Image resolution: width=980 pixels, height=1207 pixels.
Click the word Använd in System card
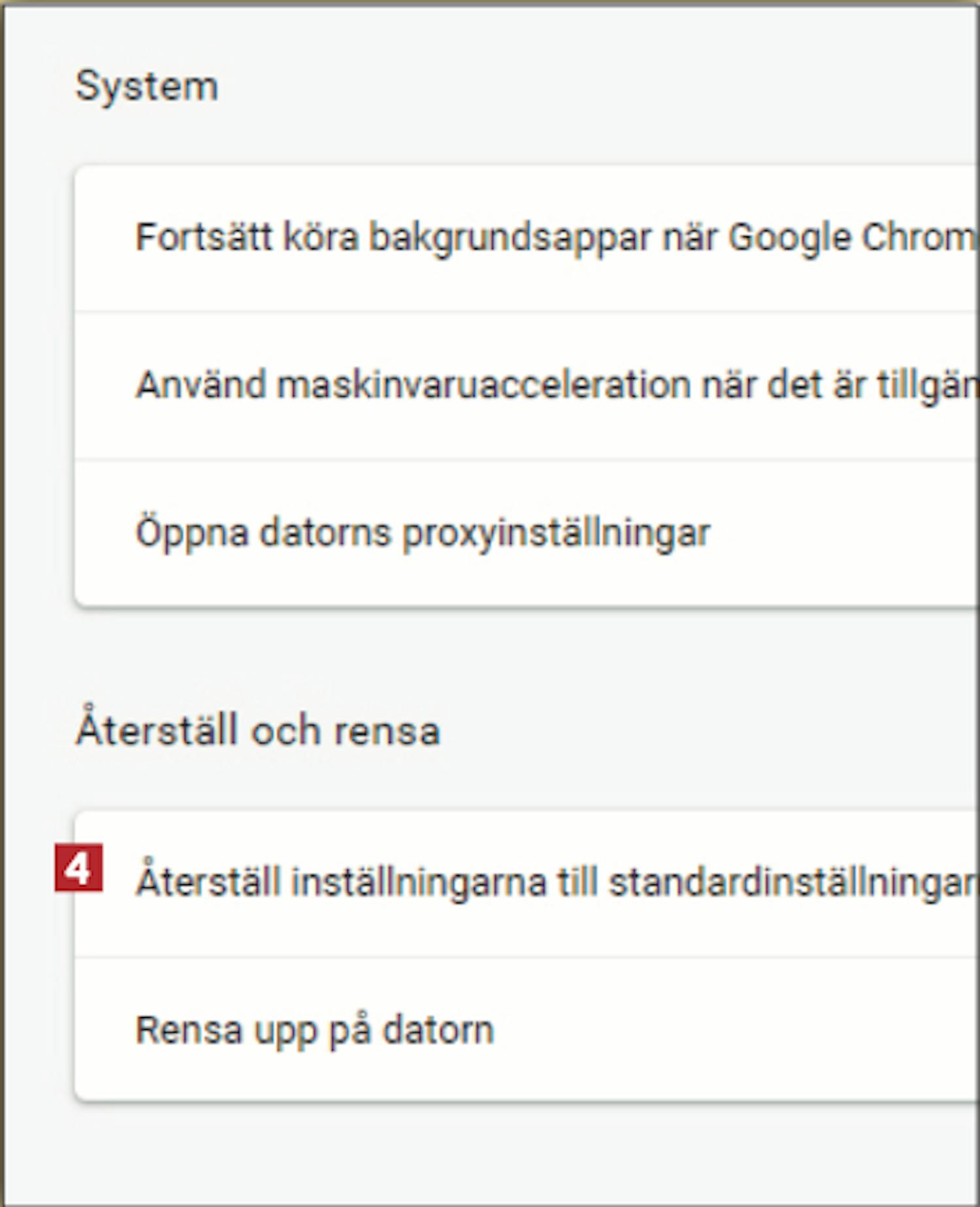point(201,385)
